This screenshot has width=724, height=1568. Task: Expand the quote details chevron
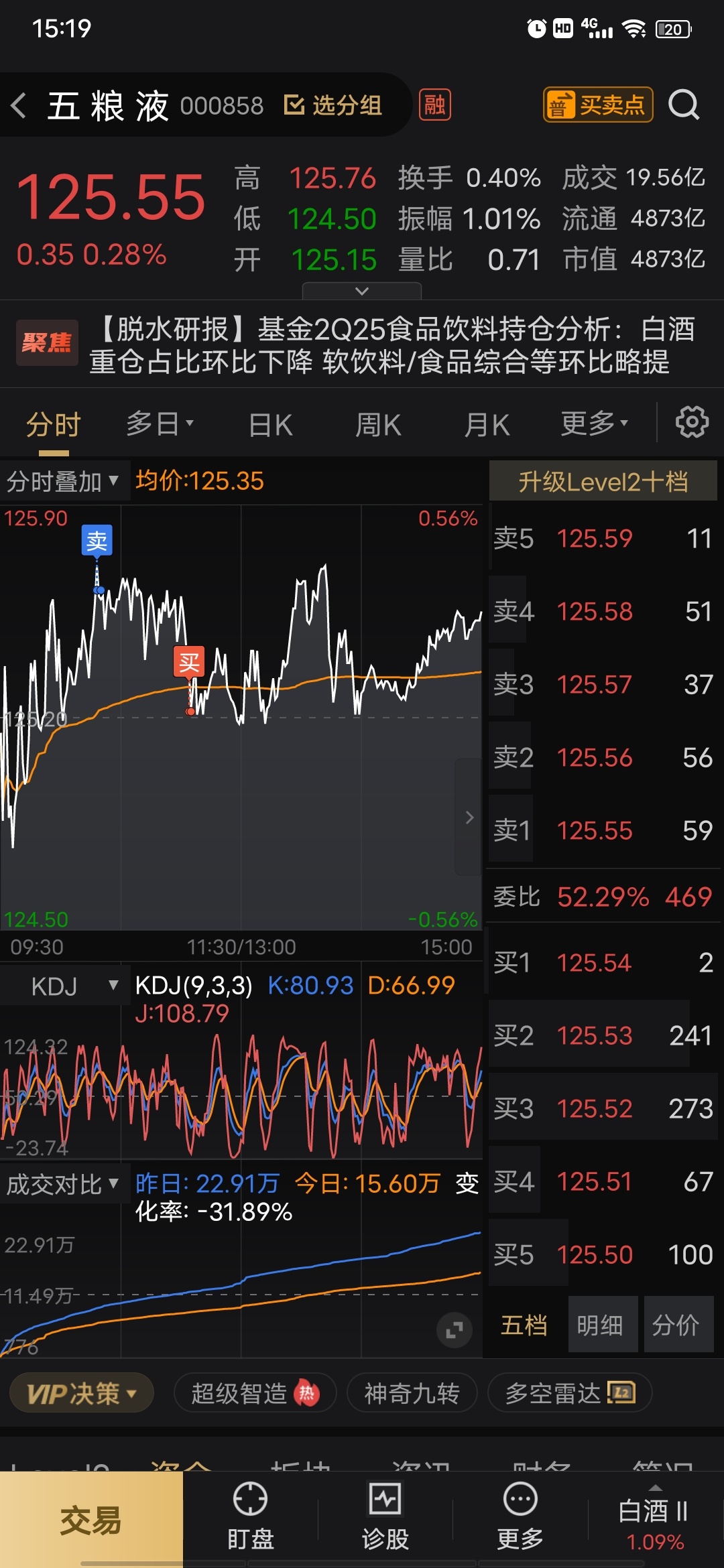tap(362, 291)
